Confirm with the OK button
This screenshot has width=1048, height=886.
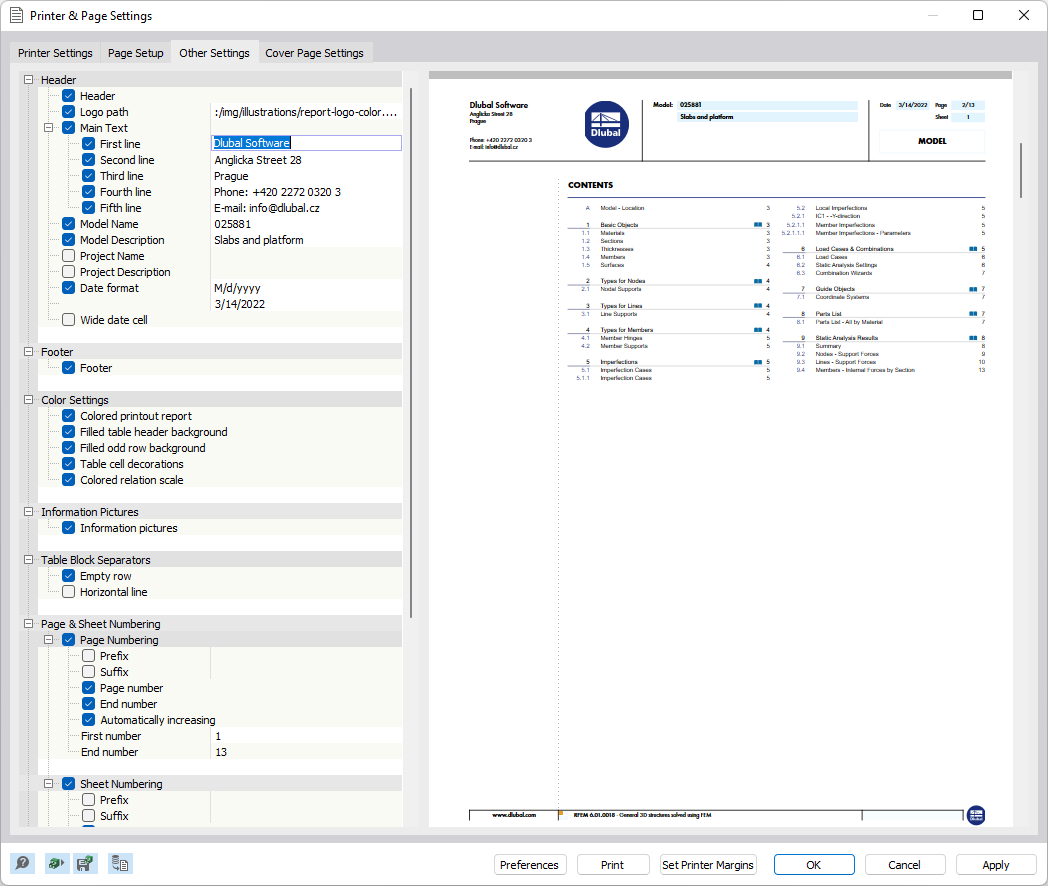pyautogui.click(x=814, y=865)
